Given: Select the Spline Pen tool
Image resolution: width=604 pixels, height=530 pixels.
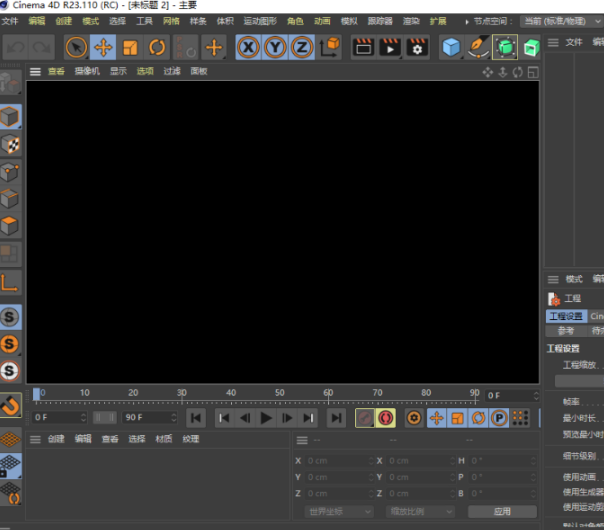Looking at the screenshot, I should pyautogui.click(x=478, y=47).
